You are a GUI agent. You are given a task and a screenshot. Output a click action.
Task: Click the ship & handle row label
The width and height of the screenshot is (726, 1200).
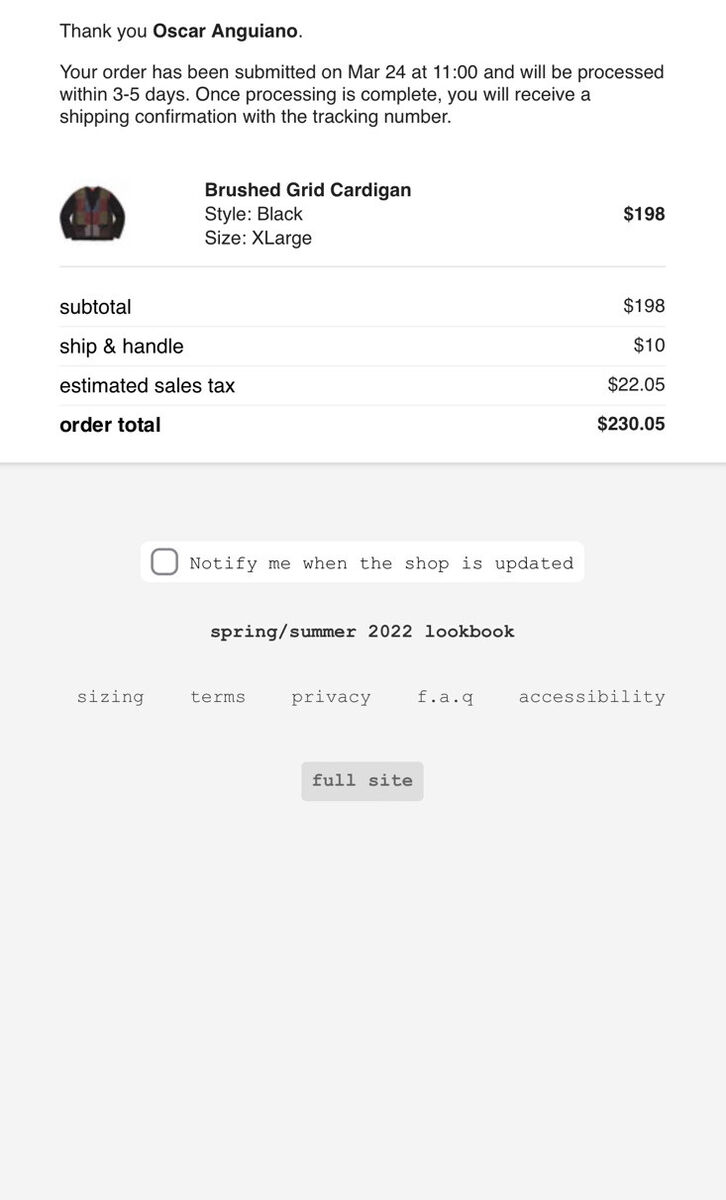click(122, 346)
